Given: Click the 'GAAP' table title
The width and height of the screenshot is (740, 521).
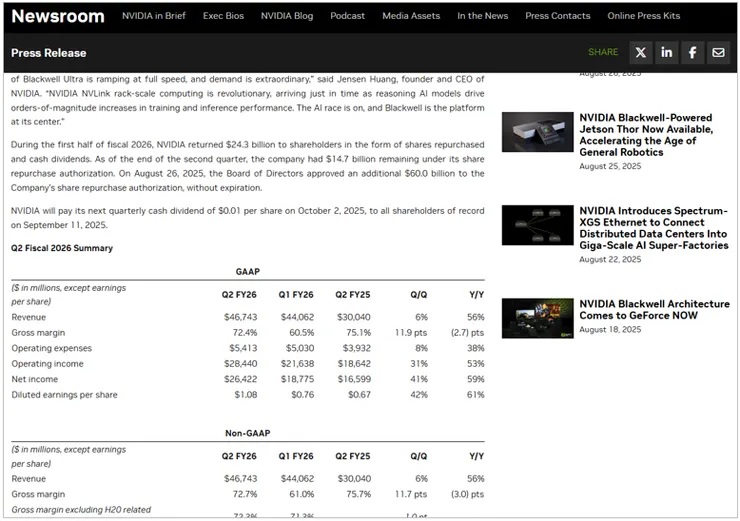Looking at the screenshot, I should (x=248, y=272).
